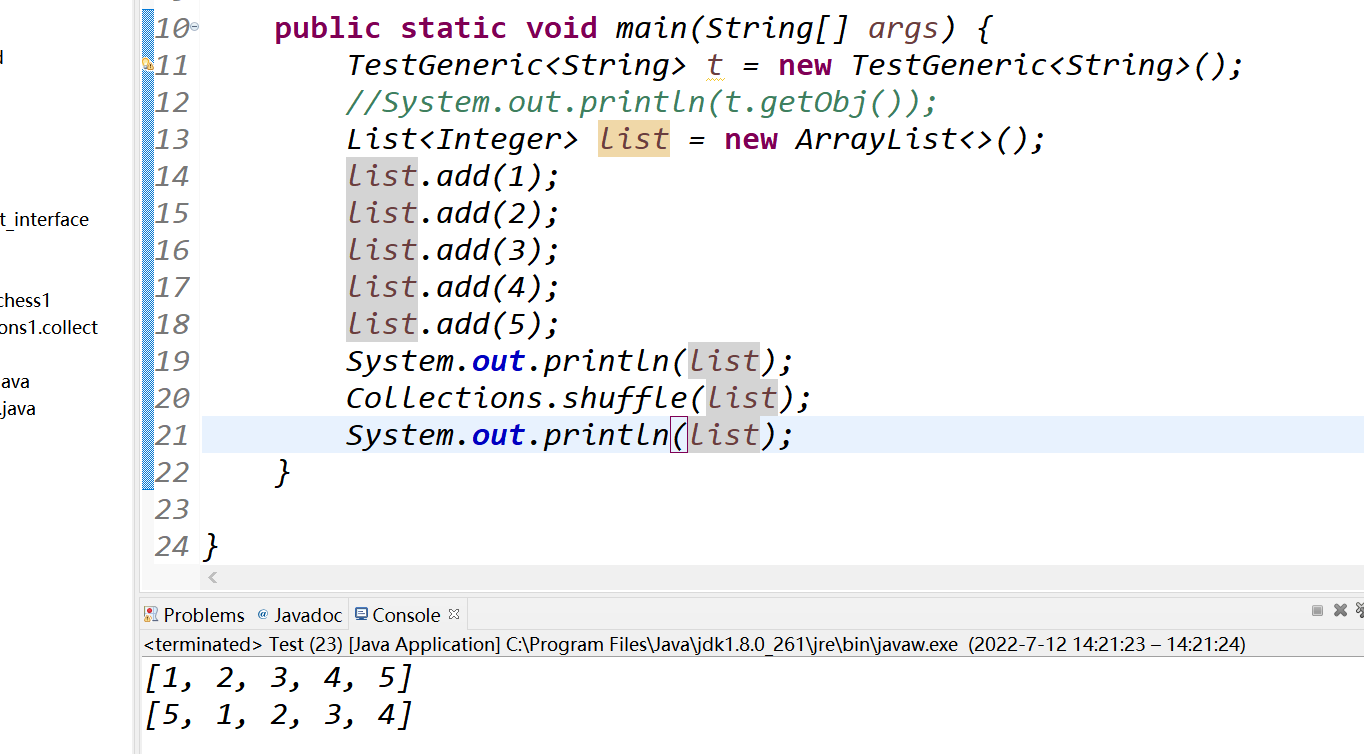Click the public keyword on line 10
Screen dimensions: 1364x754
point(328,28)
